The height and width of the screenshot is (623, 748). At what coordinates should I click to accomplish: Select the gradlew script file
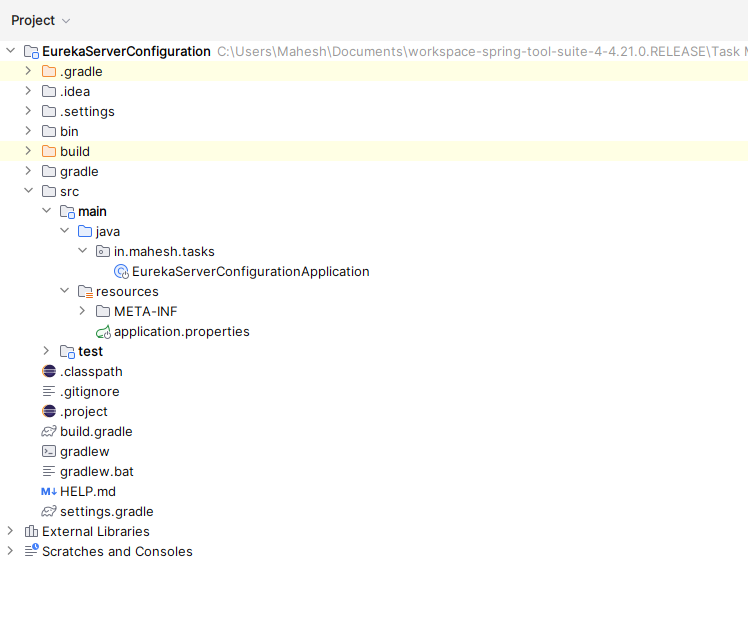coord(85,452)
